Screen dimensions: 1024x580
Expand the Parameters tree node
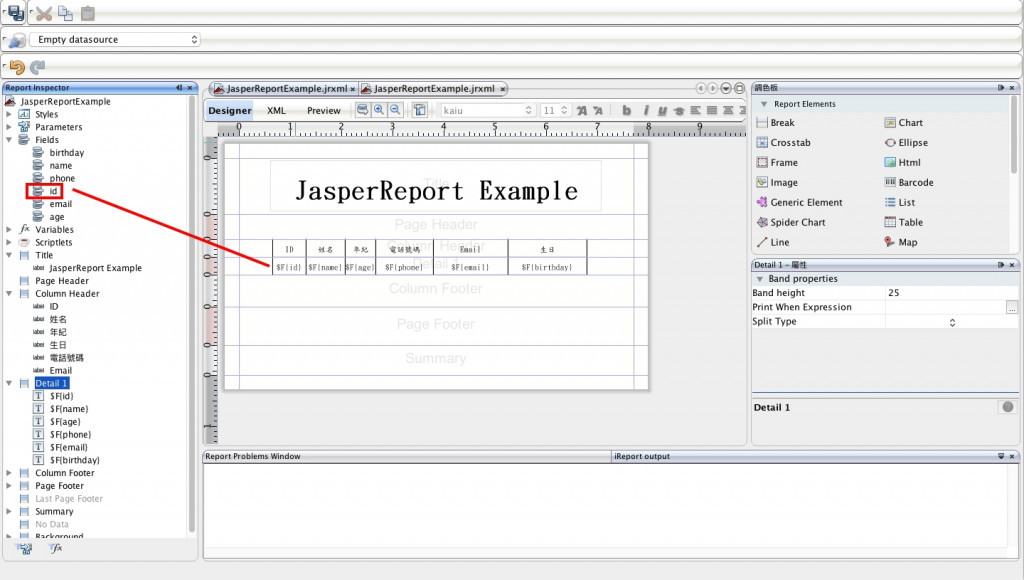coord(9,127)
